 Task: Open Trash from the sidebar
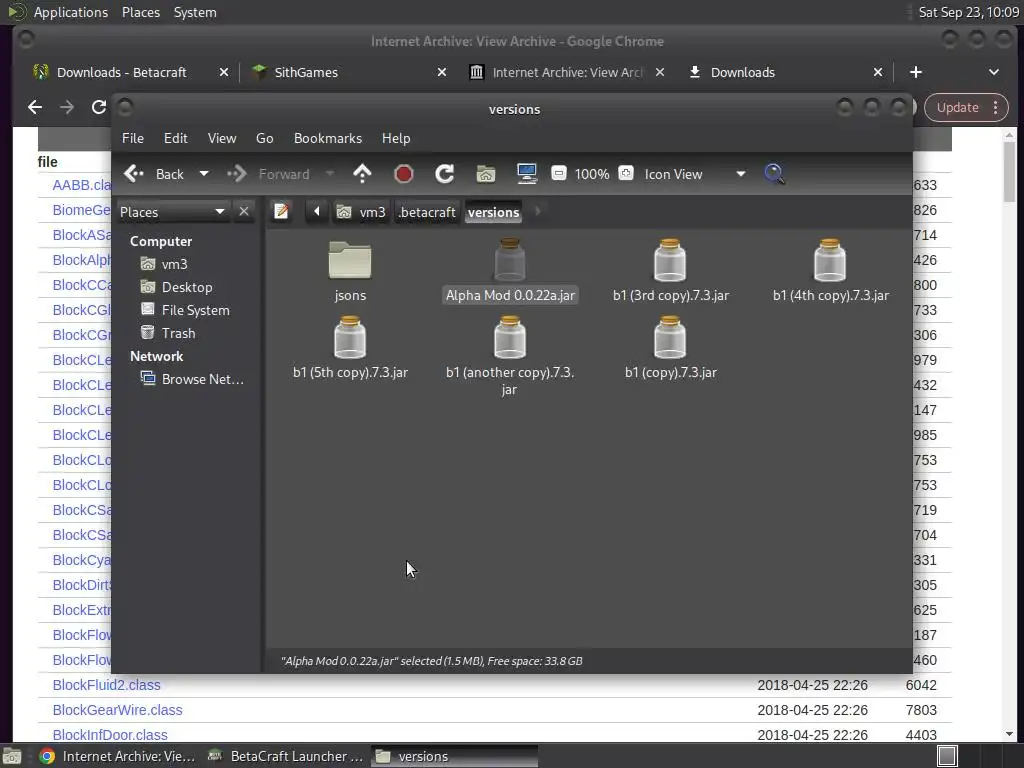point(168,333)
